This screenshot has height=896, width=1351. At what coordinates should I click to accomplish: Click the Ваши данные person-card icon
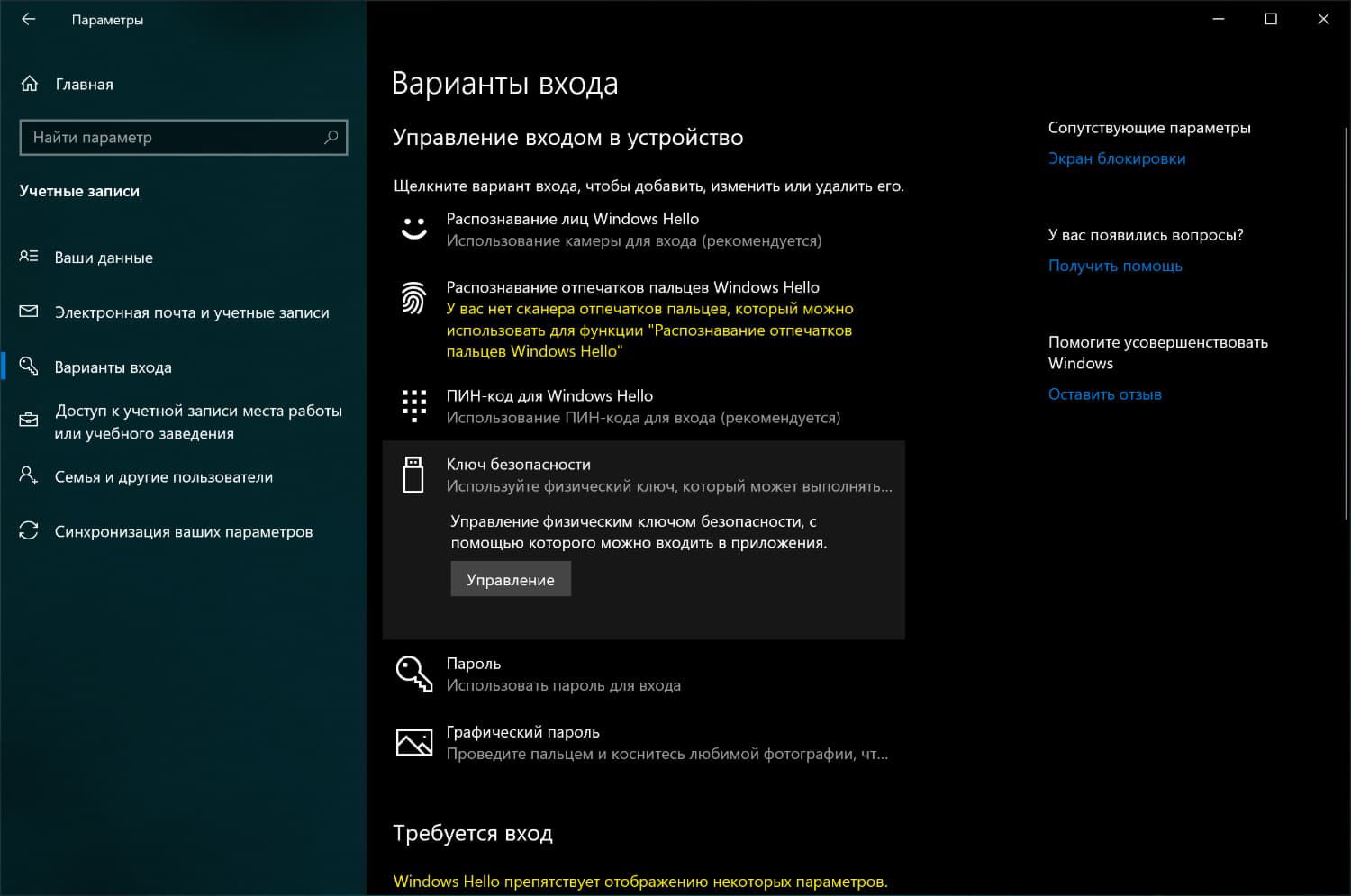[x=29, y=257]
